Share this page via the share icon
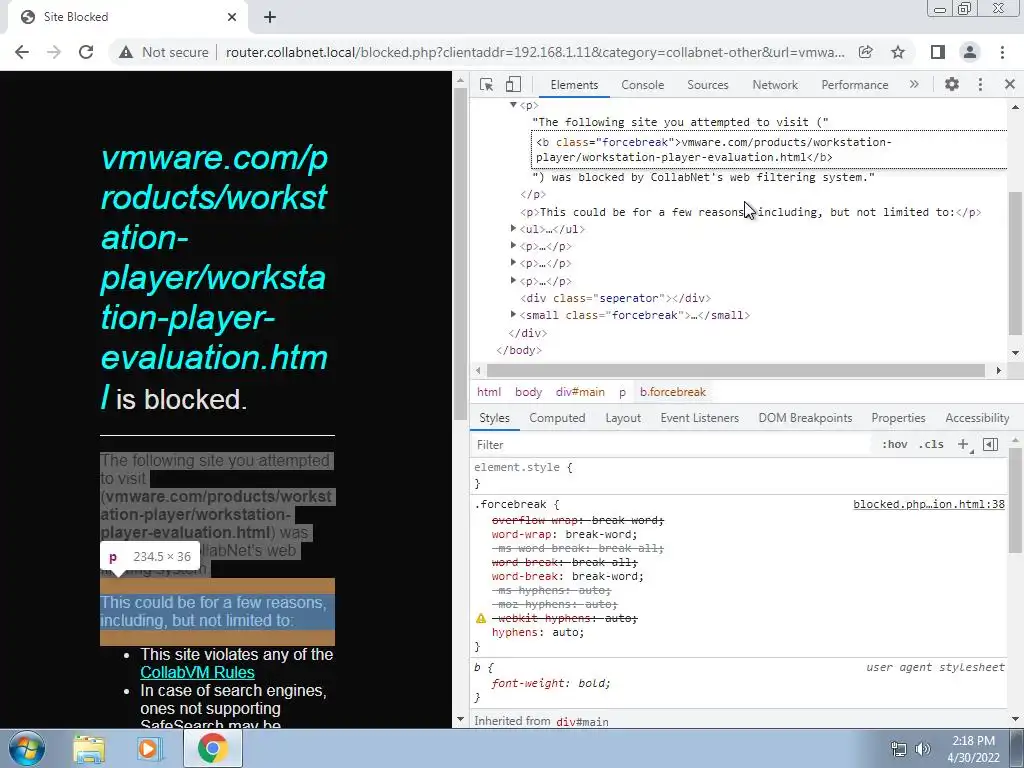Image resolution: width=1024 pixels, height=768 pixels. (x=866, y=52)
